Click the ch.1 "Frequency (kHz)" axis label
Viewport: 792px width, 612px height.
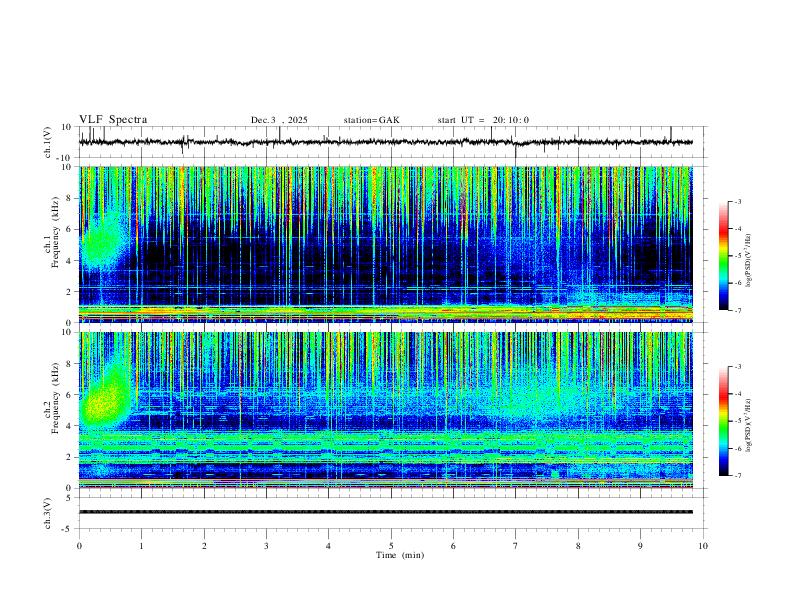click(55, 234)
